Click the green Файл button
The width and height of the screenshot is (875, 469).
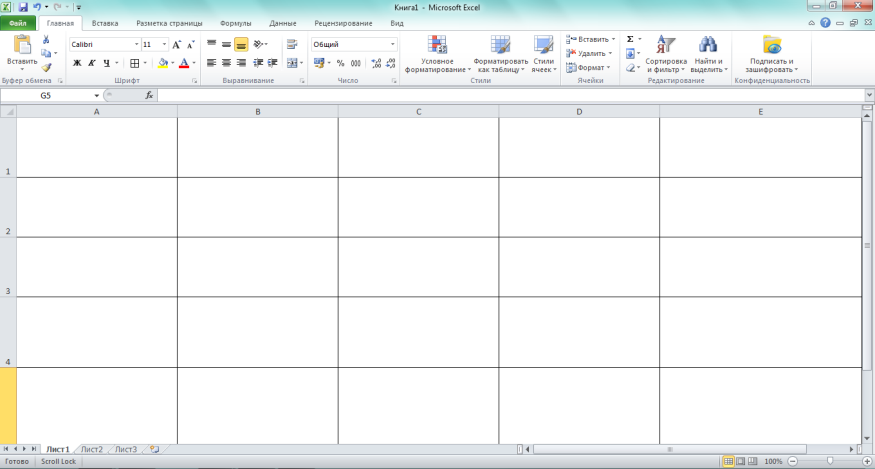tap(18, 22)
